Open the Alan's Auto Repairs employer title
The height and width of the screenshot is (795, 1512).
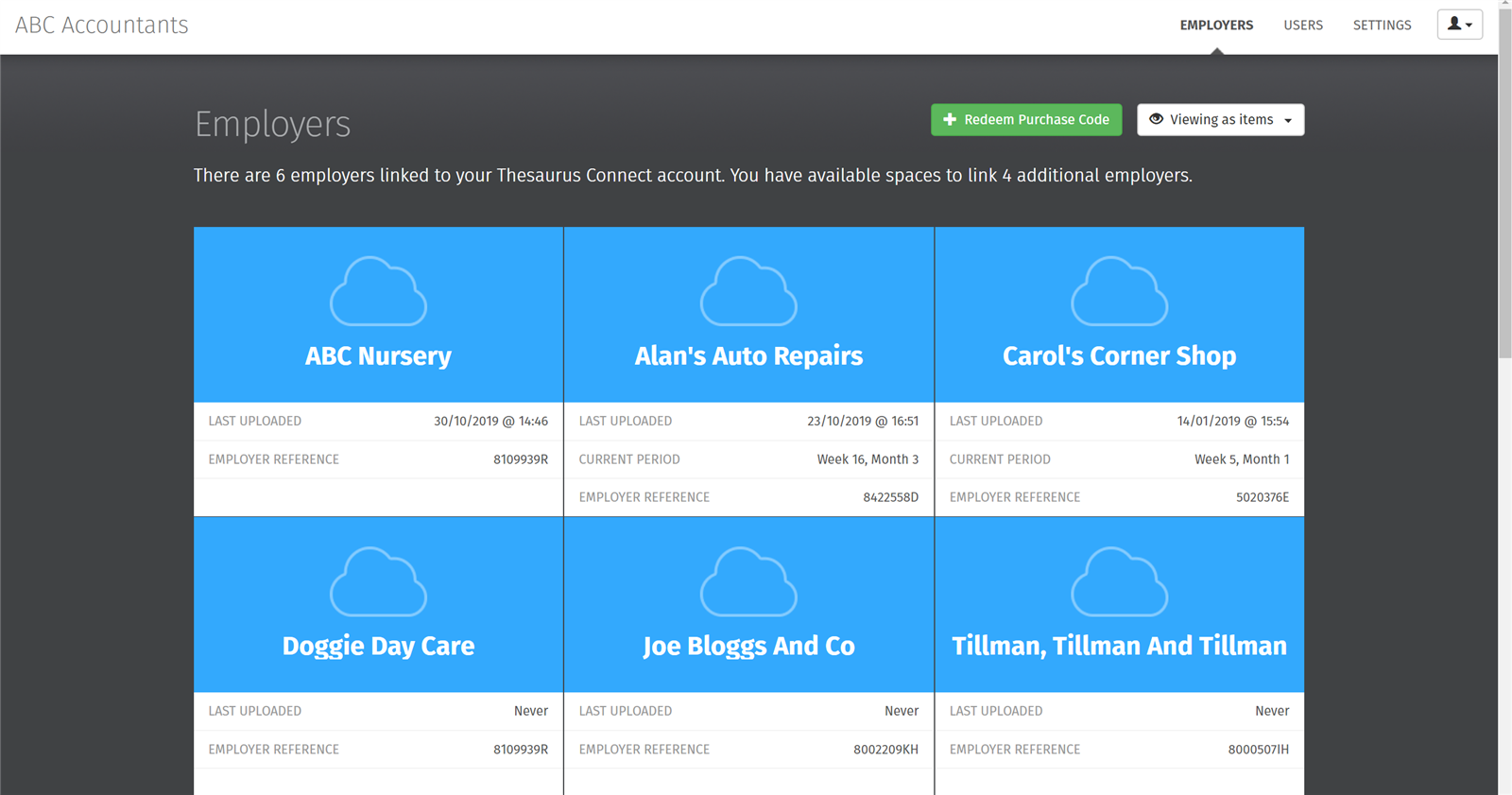(748, 356)
